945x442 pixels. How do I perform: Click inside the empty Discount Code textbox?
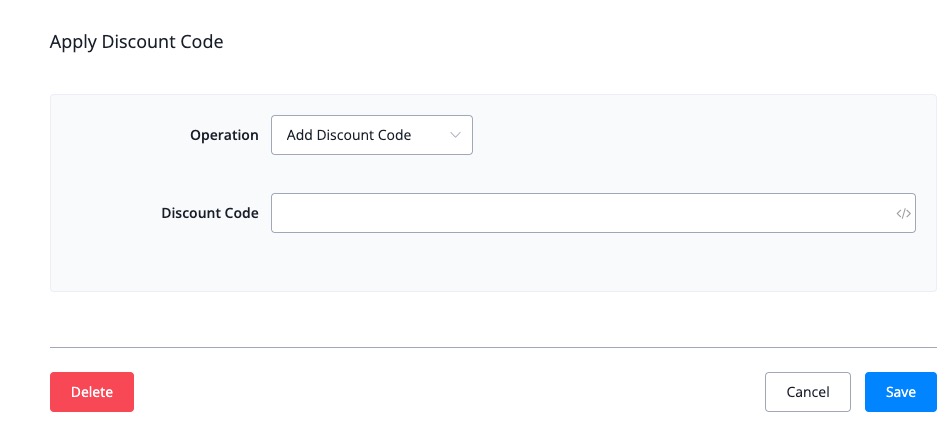point(580,213)
